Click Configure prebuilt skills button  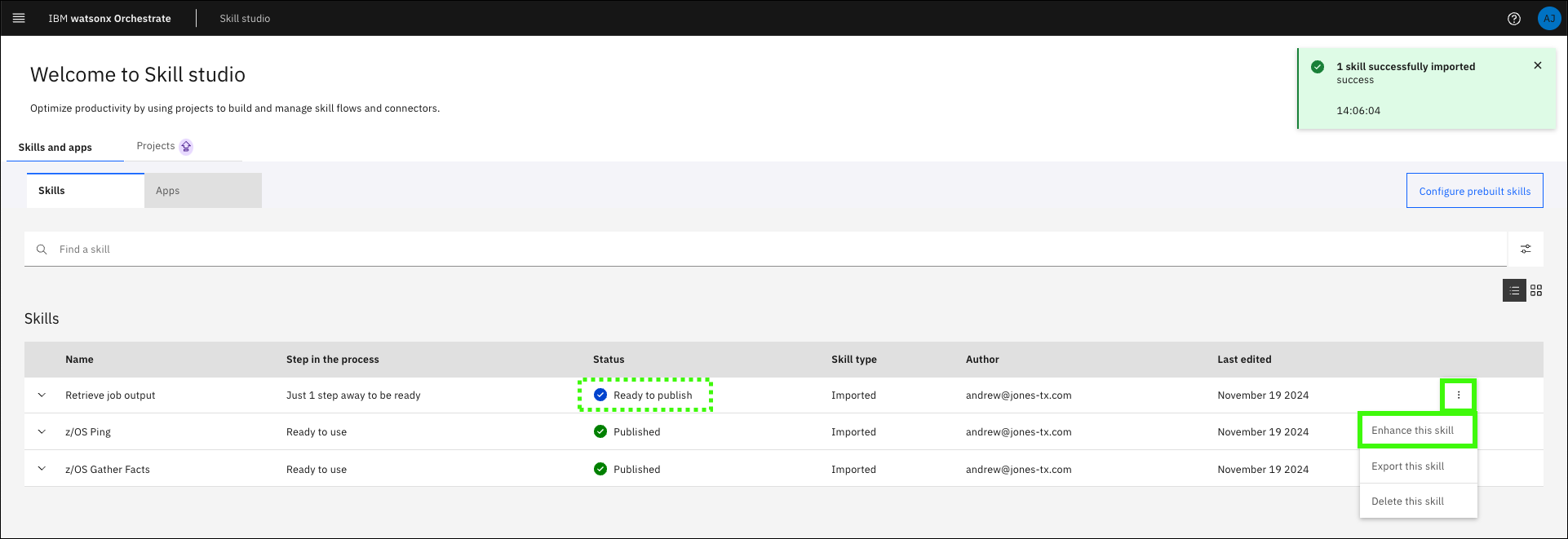click(1474, 191)
